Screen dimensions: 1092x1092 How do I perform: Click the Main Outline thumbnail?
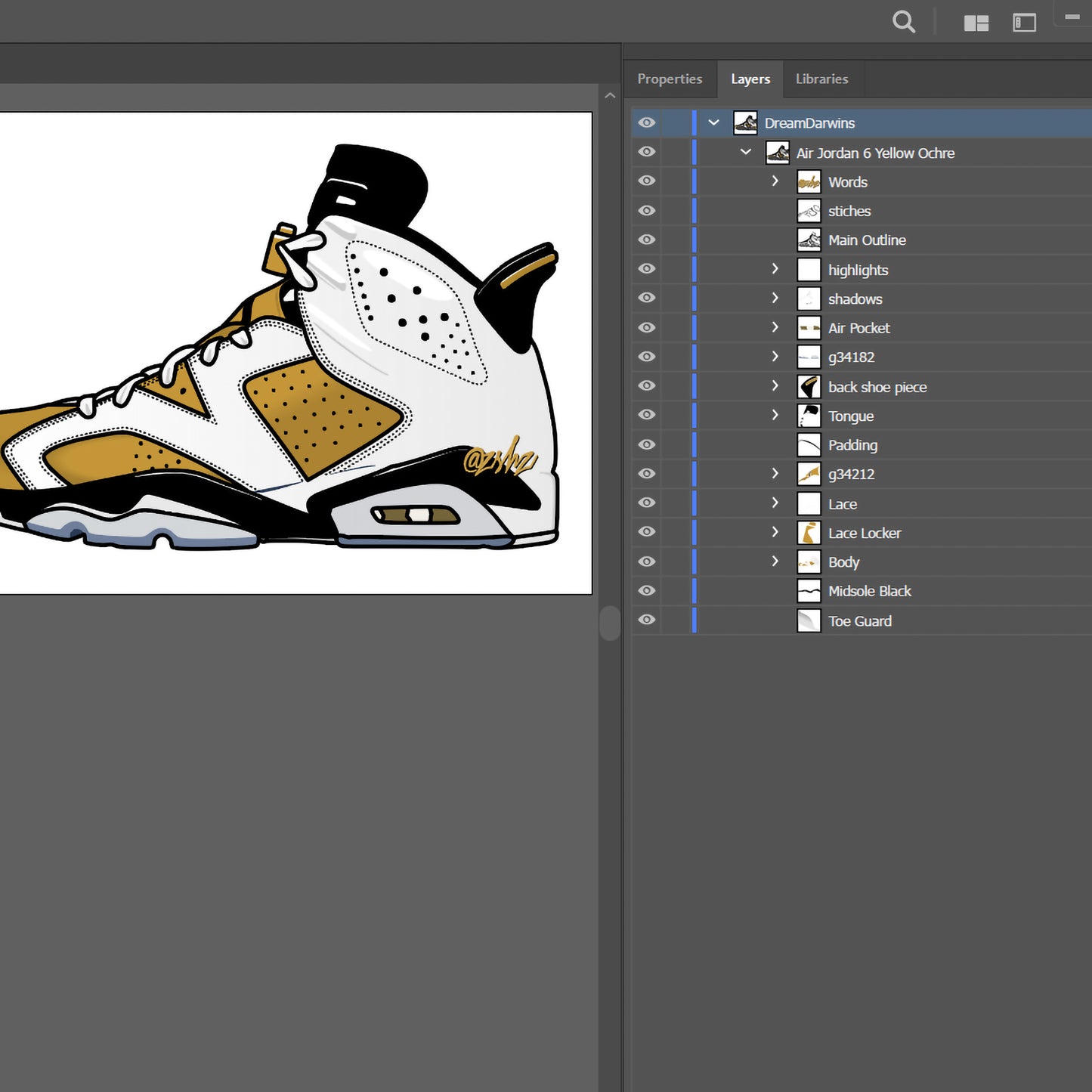click(x=809, y=240)
